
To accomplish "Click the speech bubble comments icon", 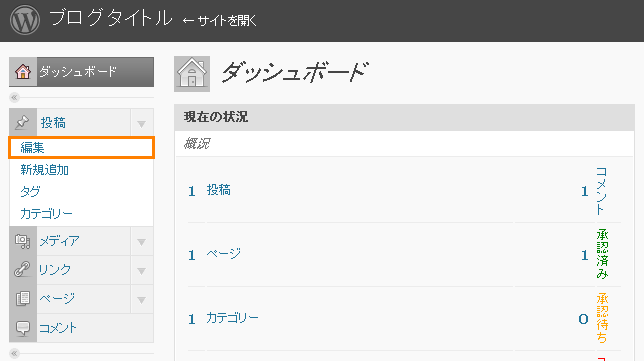I will point(23,328).
